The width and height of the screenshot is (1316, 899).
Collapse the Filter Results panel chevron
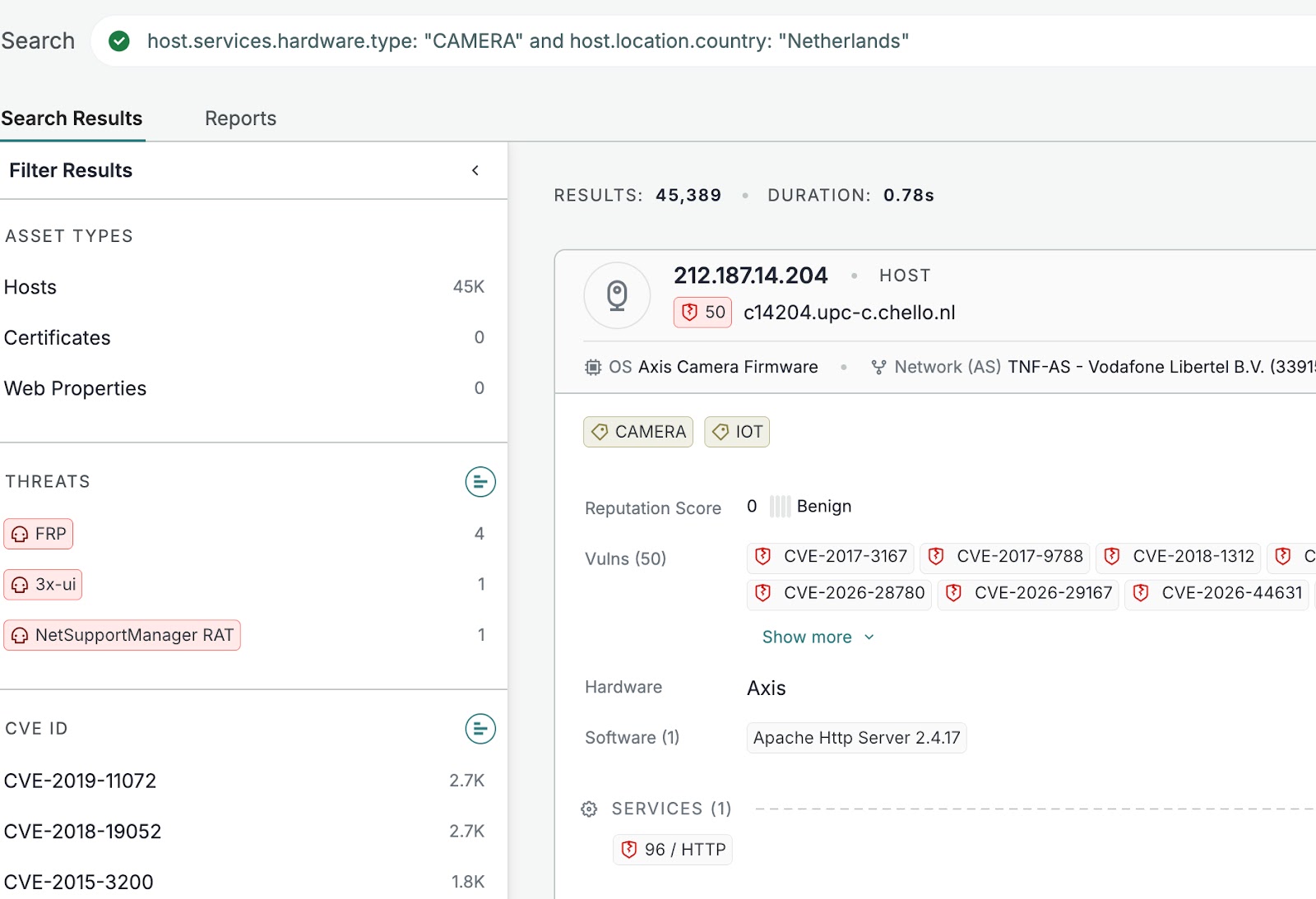point(475,170)
